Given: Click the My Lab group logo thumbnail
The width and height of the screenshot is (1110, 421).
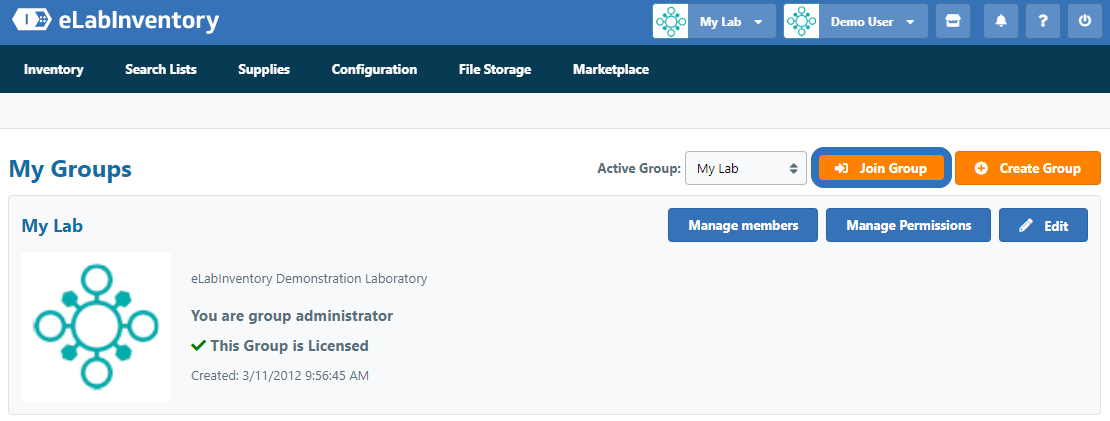Looking at the screenshot, I should (x=96, y=327).
